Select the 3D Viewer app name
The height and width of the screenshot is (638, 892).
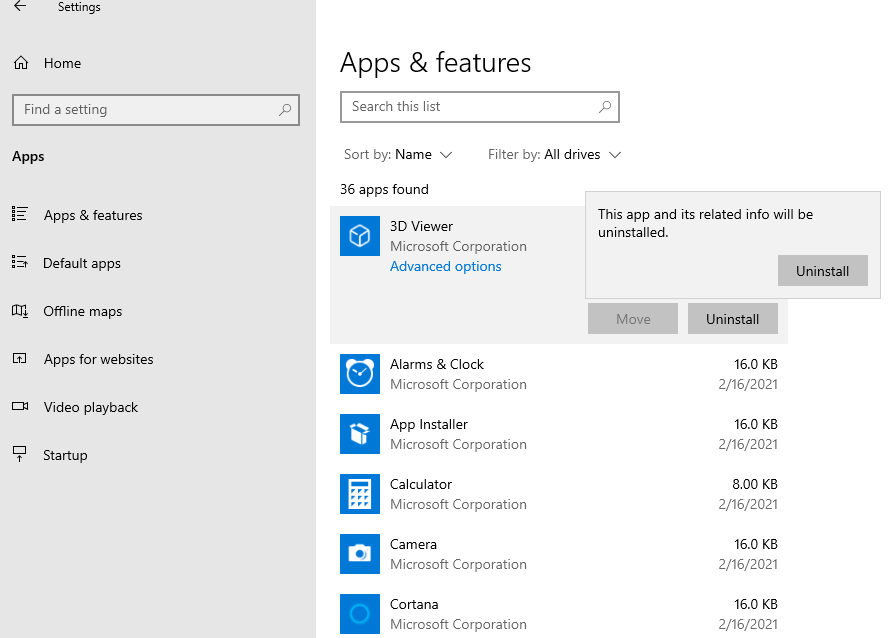tap(421, 226)
